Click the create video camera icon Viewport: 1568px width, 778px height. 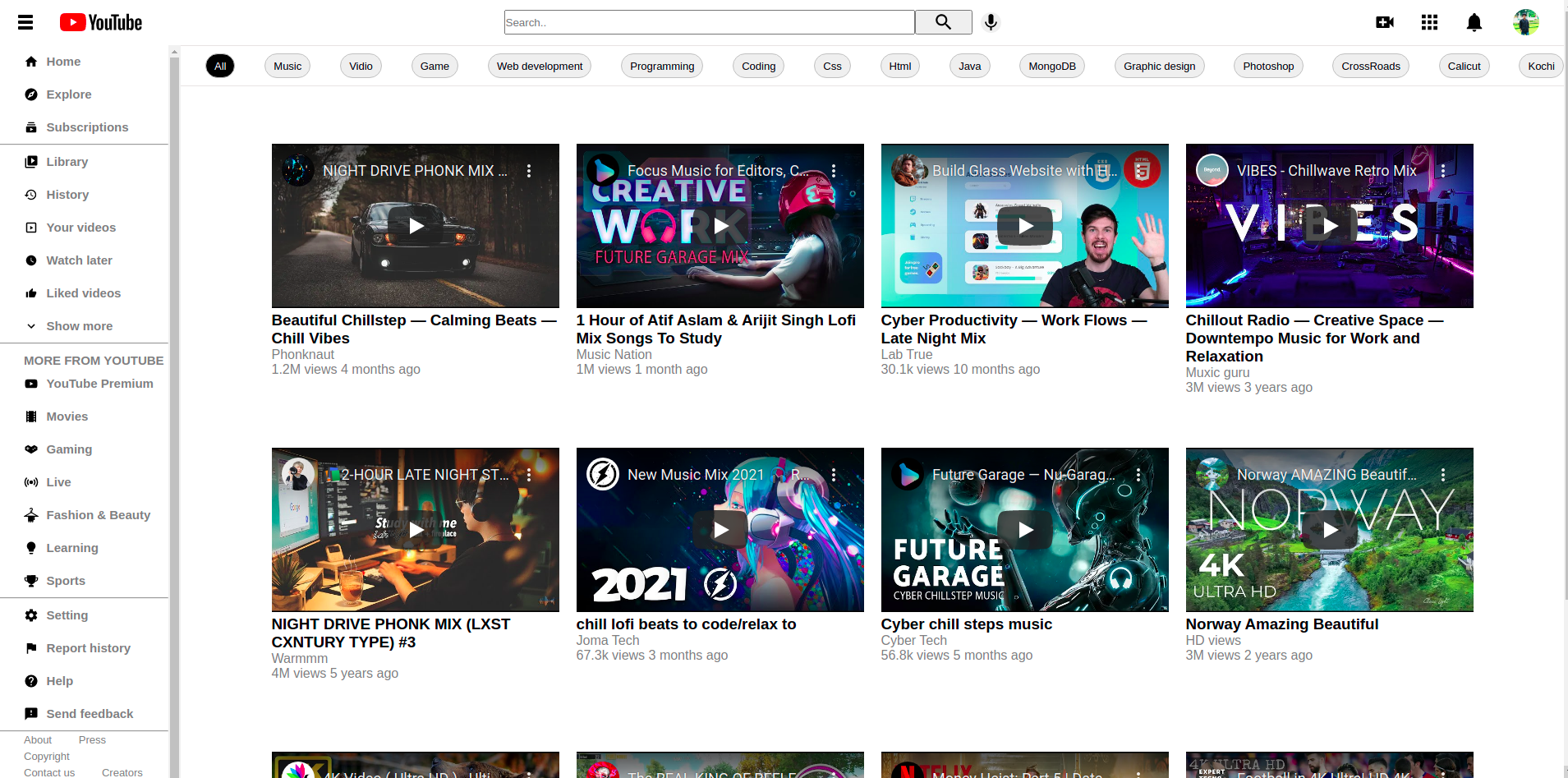[x=1385, y=22]
